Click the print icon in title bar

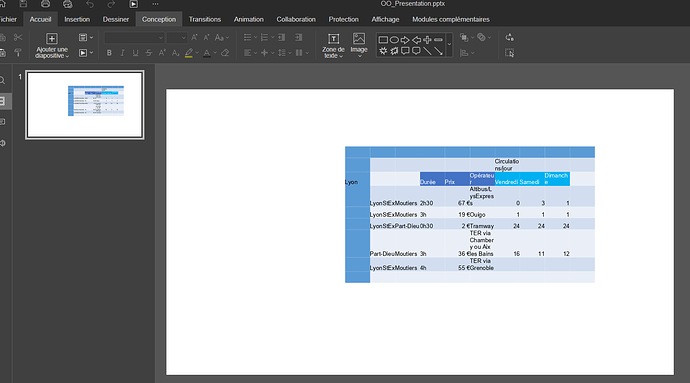[45, 4]
